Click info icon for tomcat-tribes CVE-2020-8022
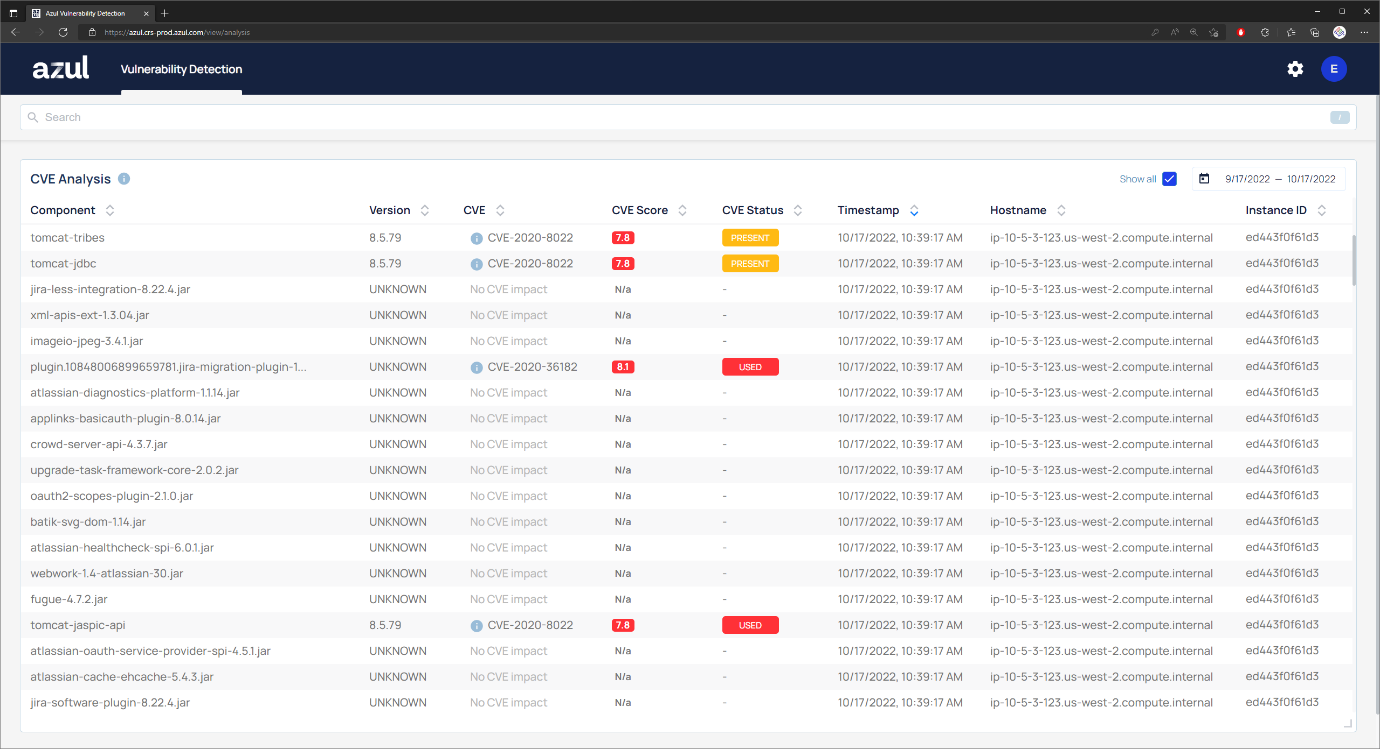1380x749 pixels. 477,238
